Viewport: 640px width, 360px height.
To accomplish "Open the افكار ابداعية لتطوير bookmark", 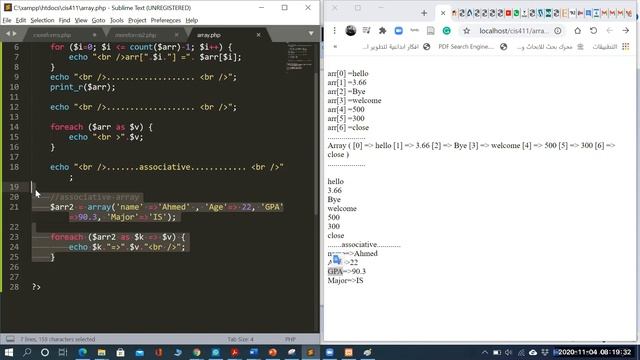I will tap(396, 47).
